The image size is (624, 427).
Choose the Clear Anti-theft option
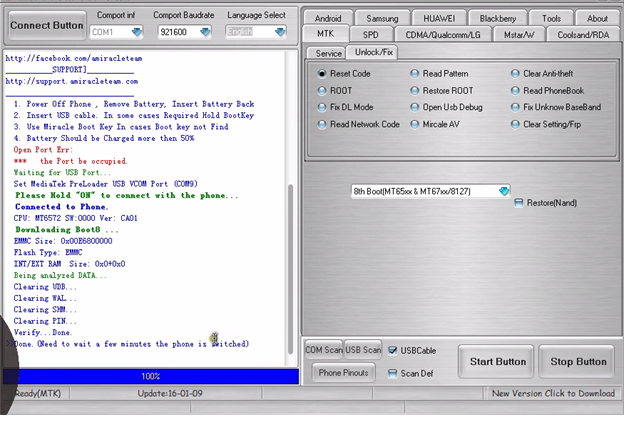tap(516, 74)
